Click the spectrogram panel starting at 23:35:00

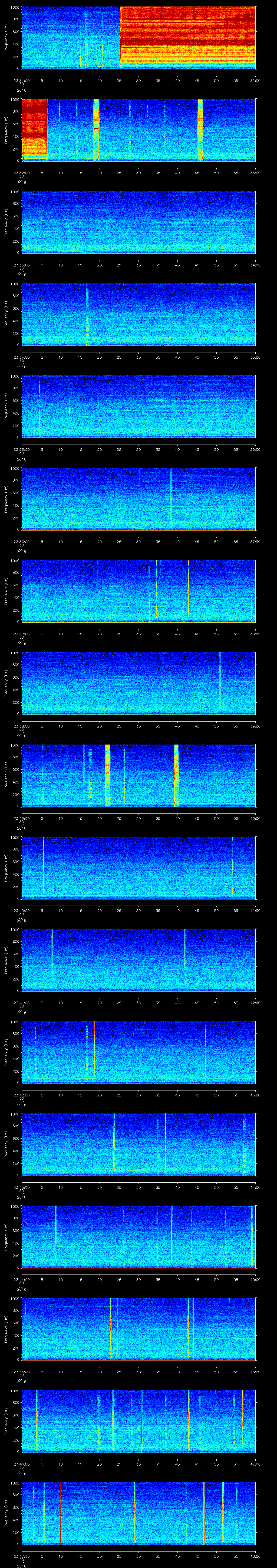[x=138, y=407]
